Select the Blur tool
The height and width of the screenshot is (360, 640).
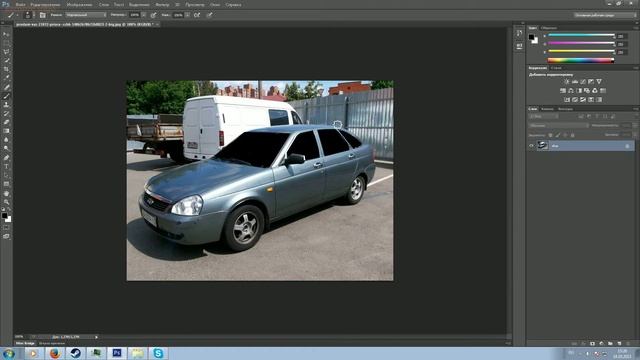[6, 140]
